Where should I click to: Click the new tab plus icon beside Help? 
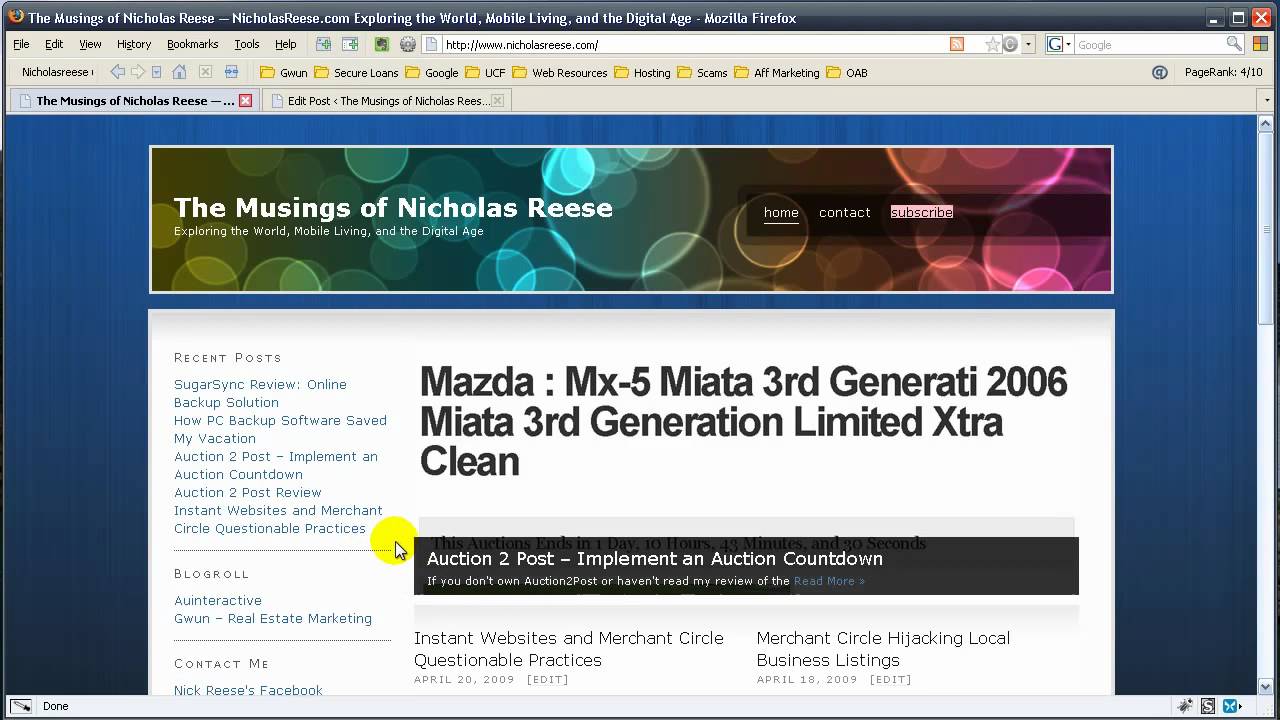click(323, 44)
